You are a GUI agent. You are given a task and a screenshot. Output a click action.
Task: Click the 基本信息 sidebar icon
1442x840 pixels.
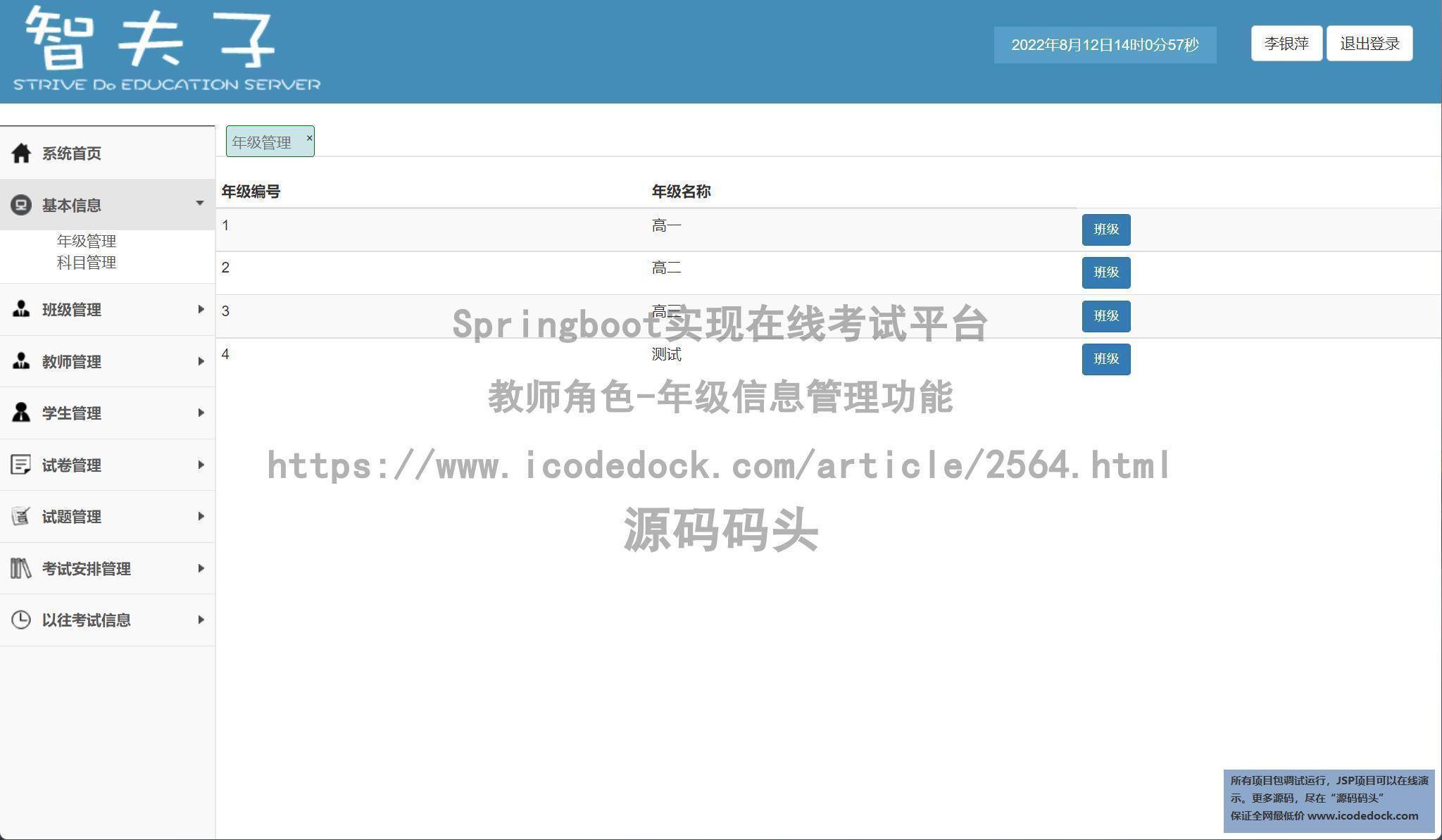tap(21, 205)
